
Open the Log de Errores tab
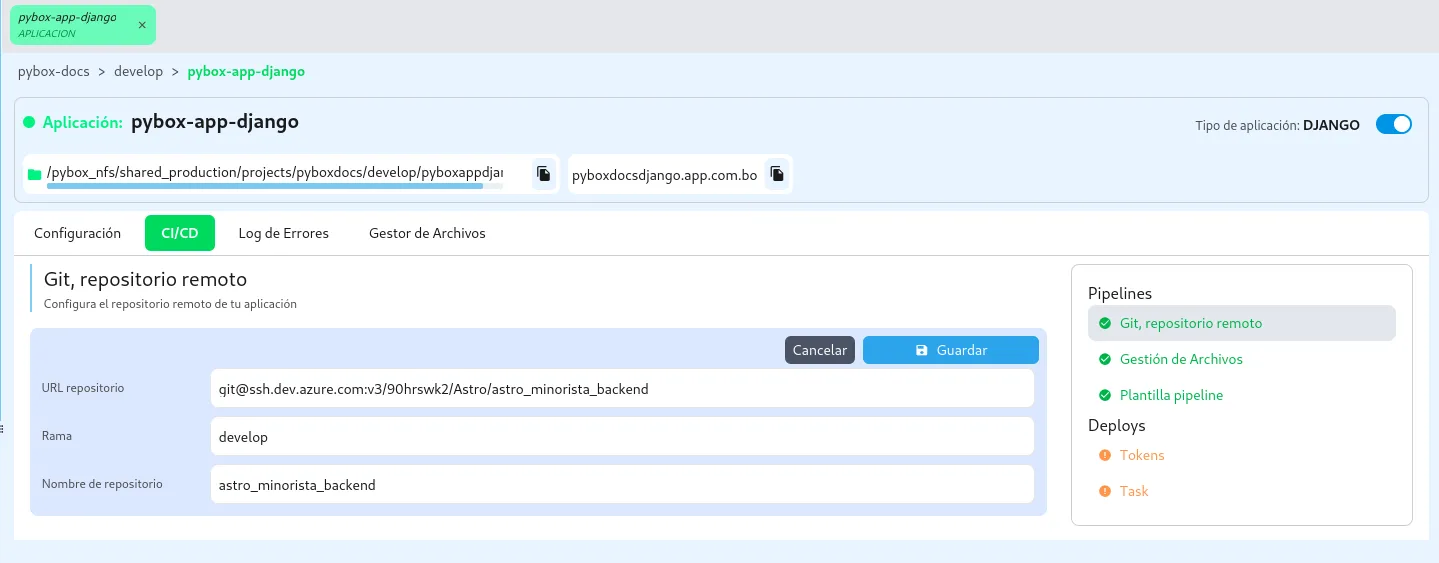284,233
